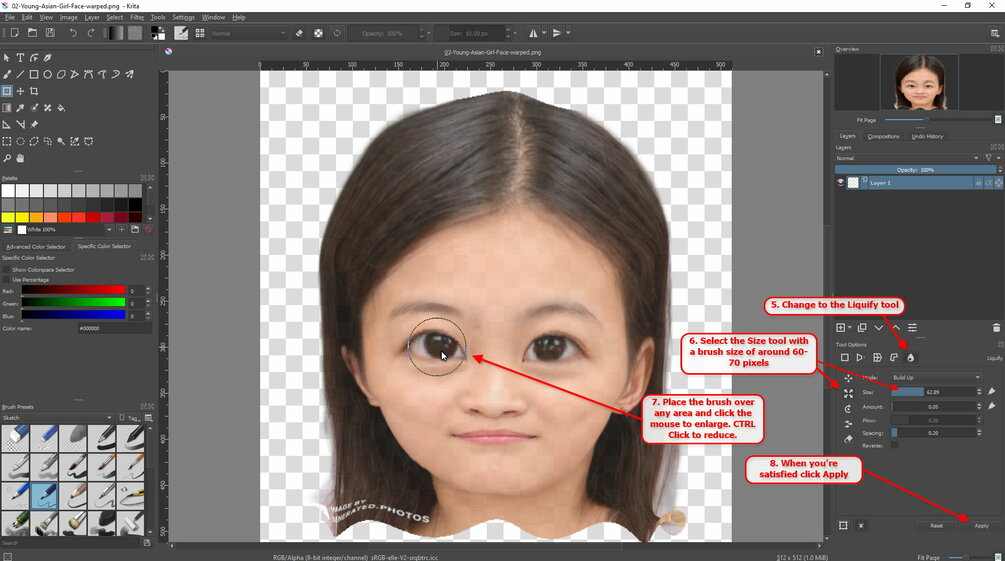The height and width of the screenshot is (561, 1005).
Task: Select the Transform tool
Action: 6,91
